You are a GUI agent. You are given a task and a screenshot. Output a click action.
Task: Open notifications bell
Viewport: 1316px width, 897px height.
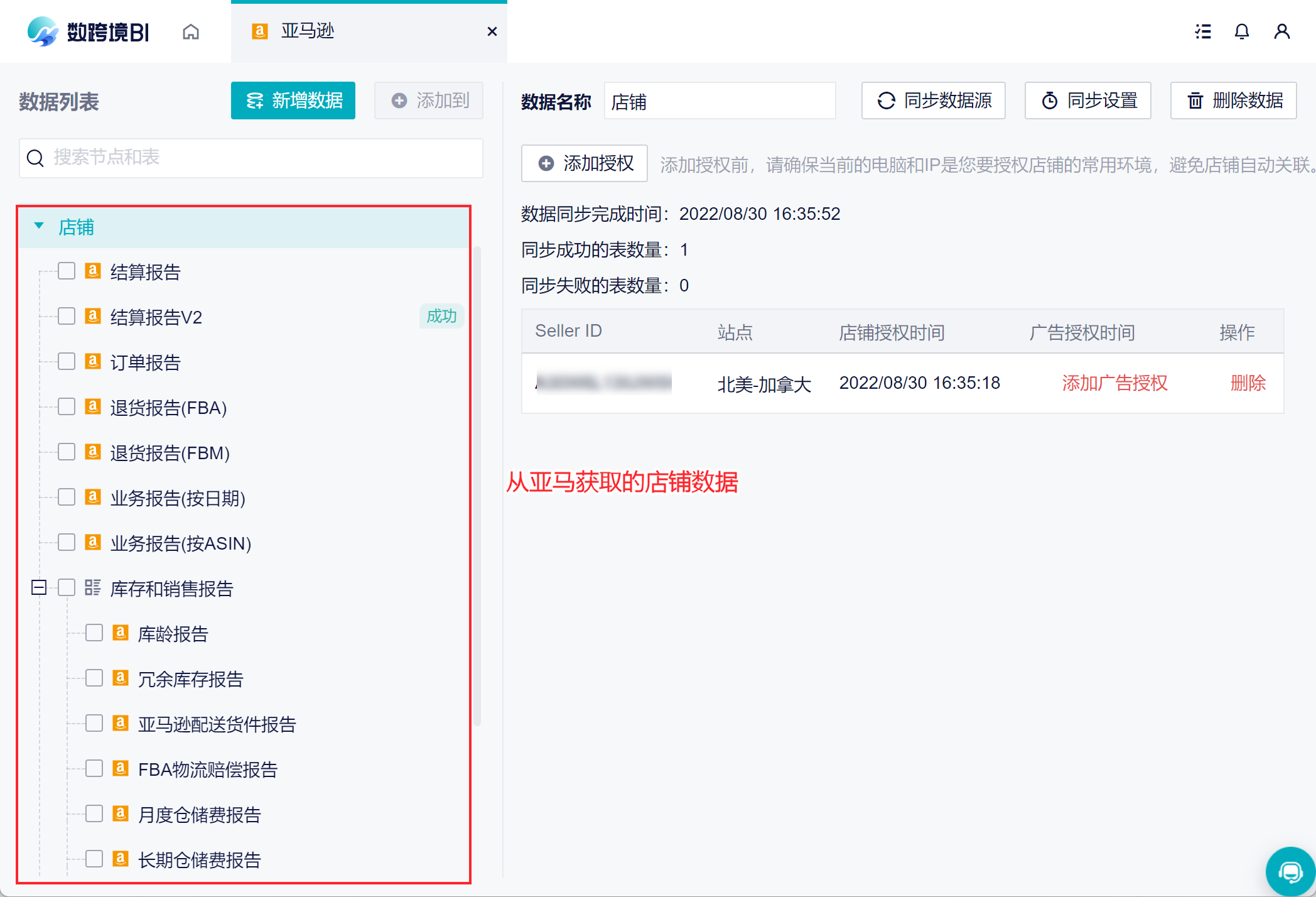point(1241,31)
